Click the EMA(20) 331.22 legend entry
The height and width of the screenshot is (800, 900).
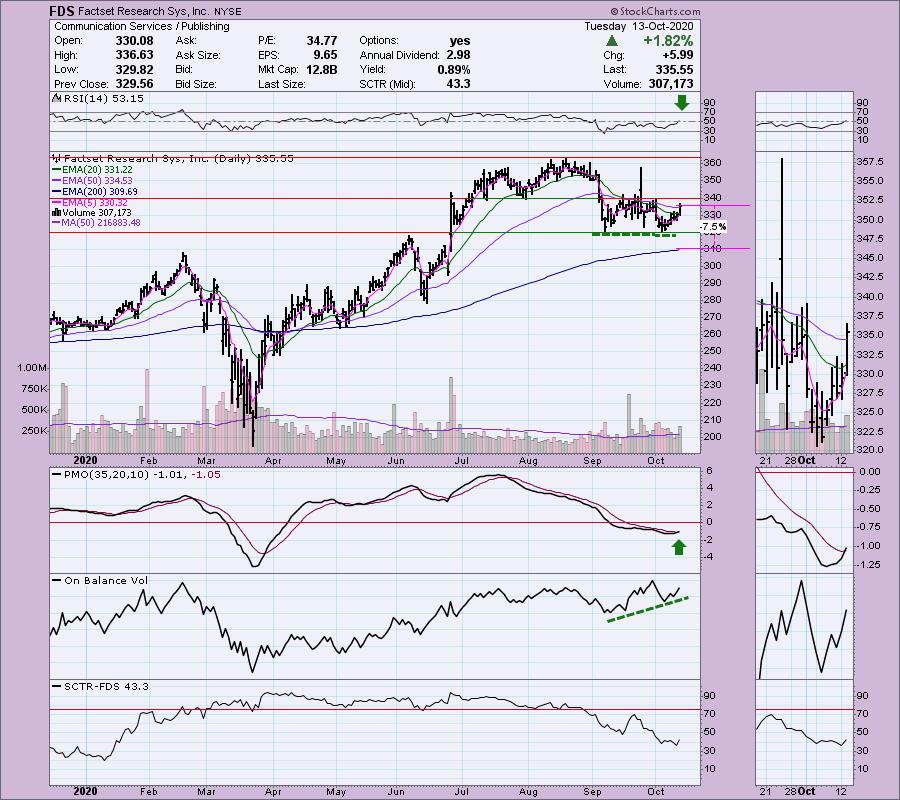pyautogui.click(x=92, y=169)
